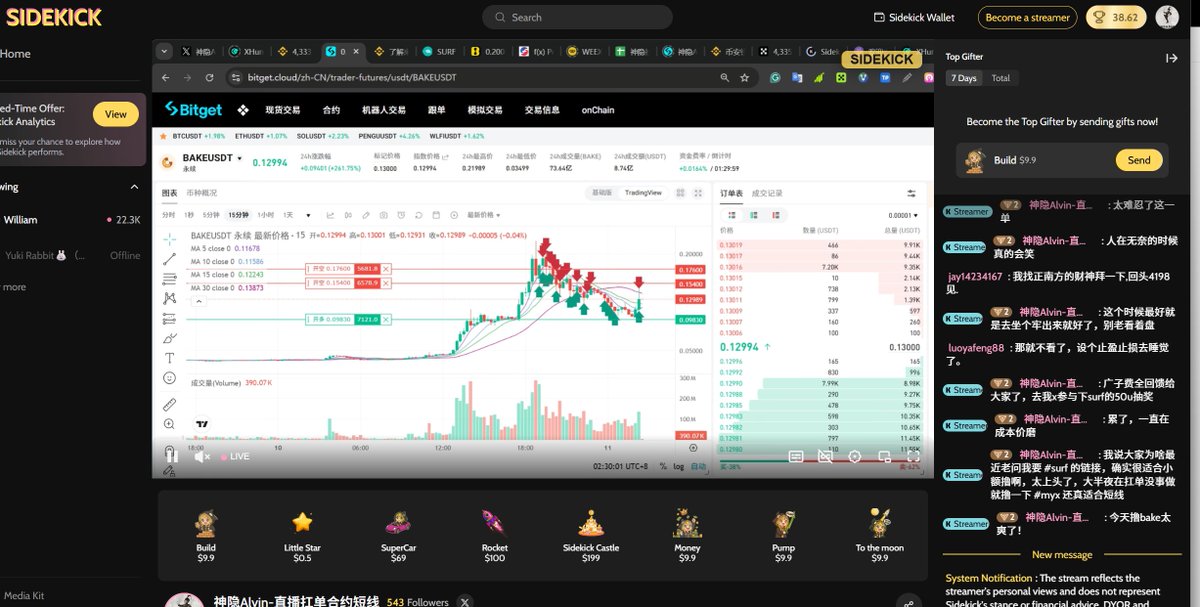
Task: Send the Build gift
Action: click(1139, 160)
